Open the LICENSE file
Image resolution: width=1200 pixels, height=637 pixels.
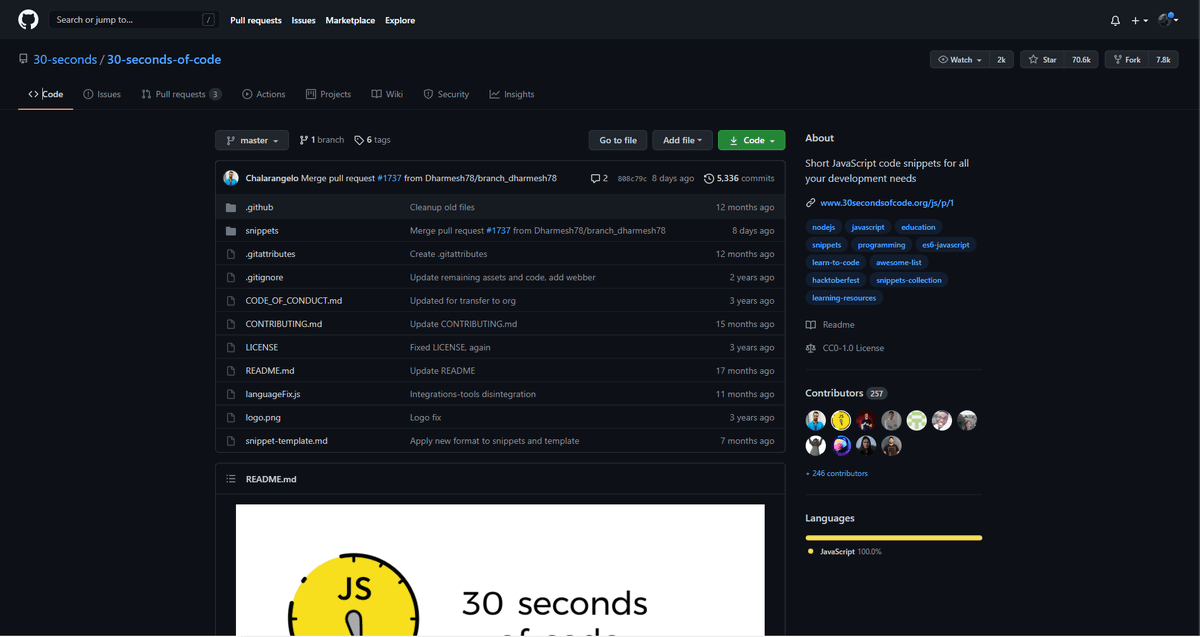click(262, 347)
